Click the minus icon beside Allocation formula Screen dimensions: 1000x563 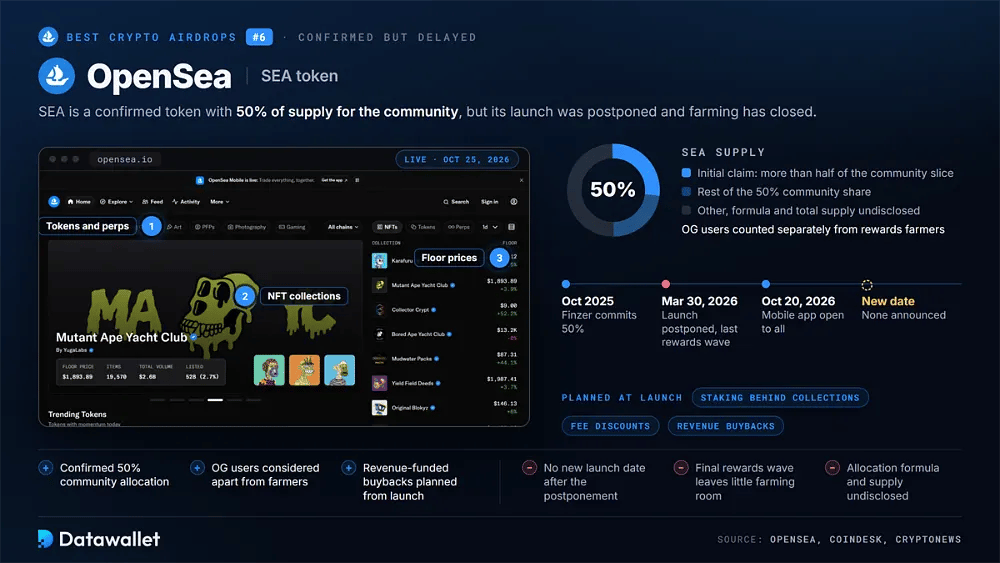(x=832, y=468)
